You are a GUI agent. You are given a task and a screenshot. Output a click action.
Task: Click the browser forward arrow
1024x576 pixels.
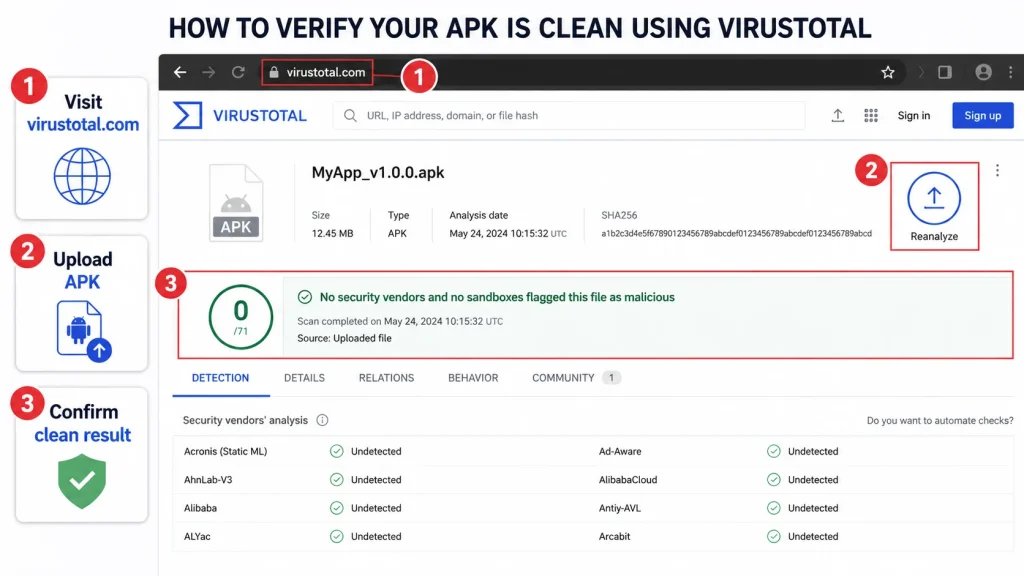coord(209,72)
